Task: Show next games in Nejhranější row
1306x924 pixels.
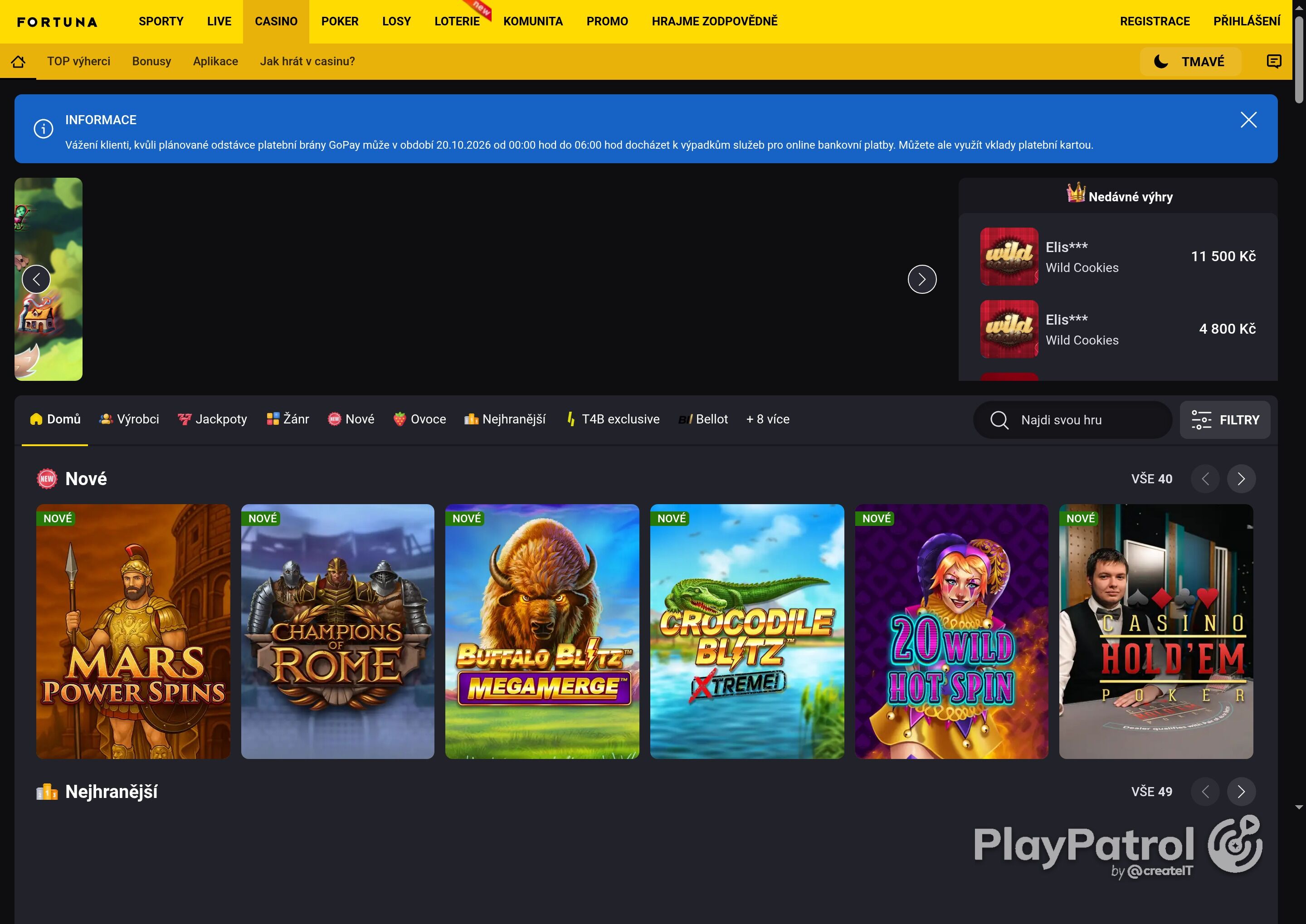Action: (1241, 792)
